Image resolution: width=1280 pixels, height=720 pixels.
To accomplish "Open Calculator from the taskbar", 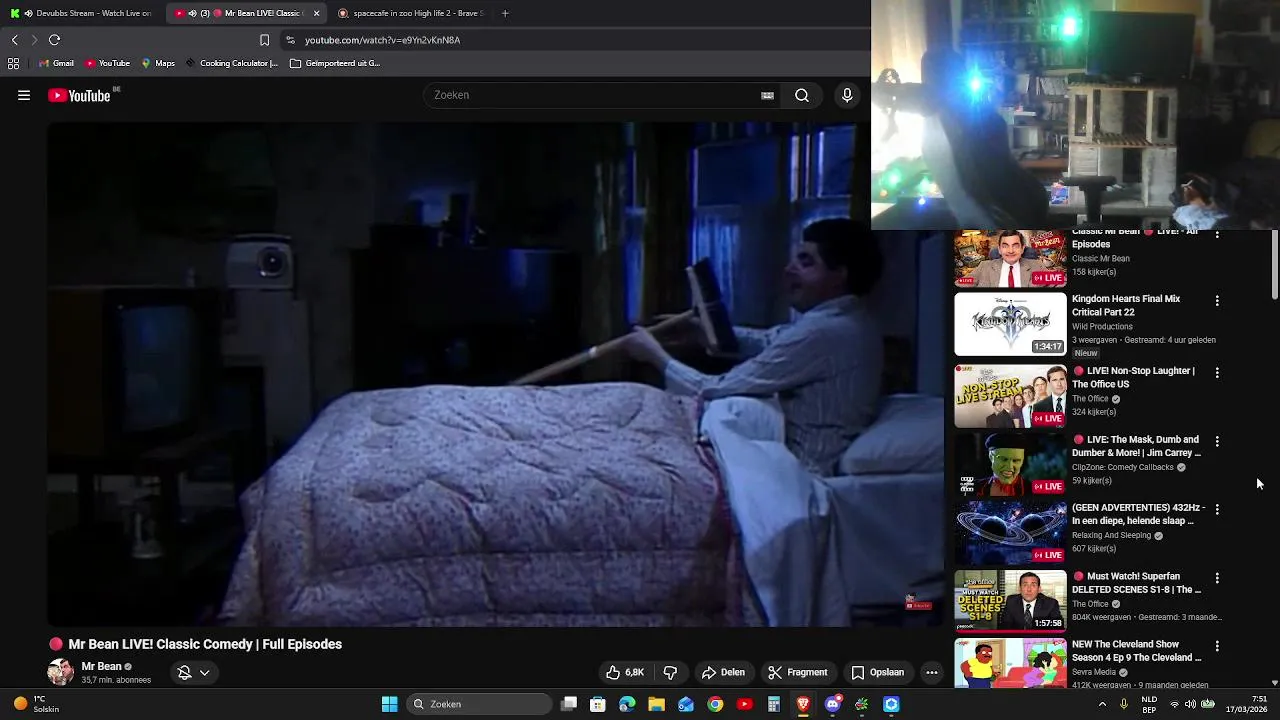I will tap(774, 704).
